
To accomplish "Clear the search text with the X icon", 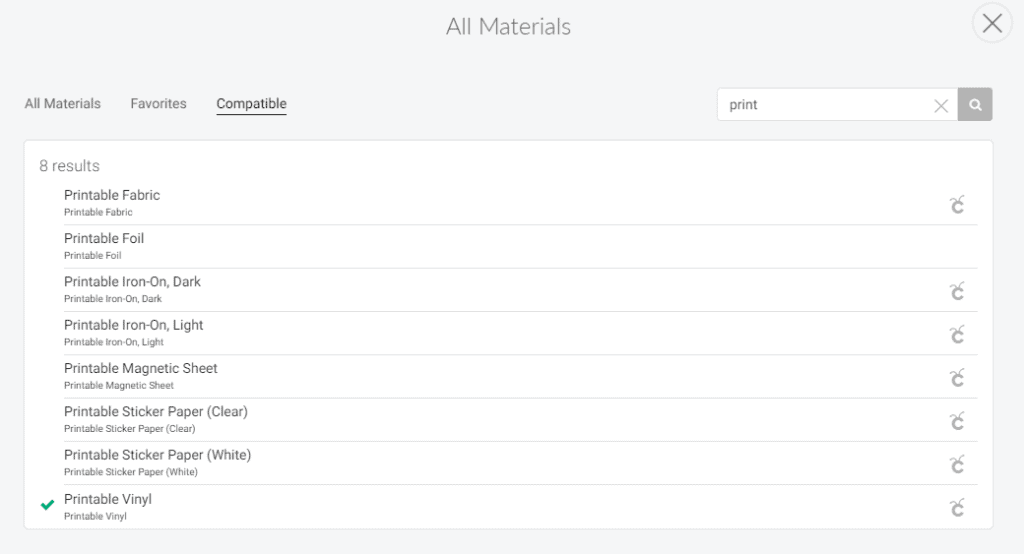I will (941, 105).
